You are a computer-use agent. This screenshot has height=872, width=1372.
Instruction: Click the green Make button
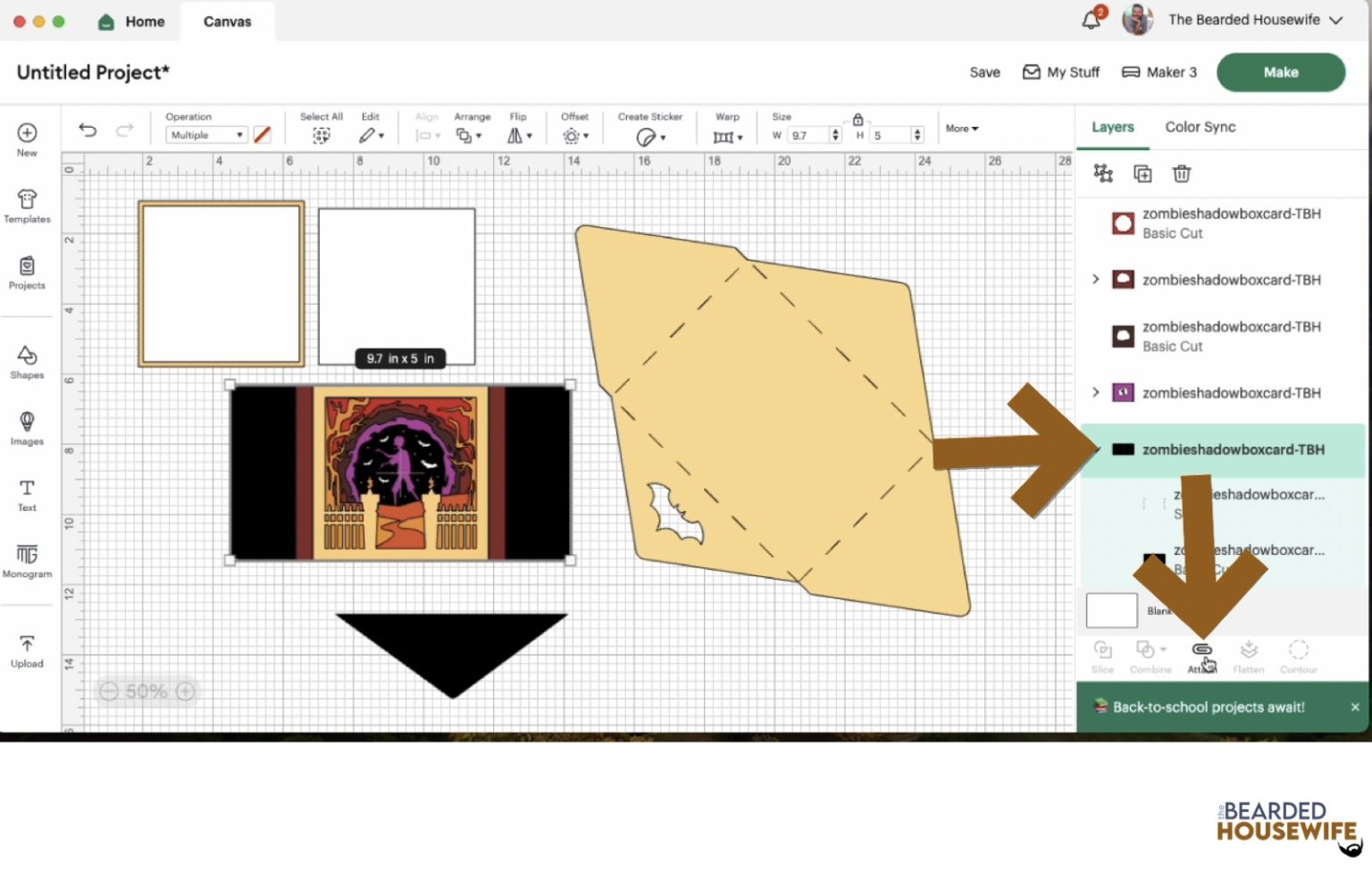coord(1280,72)
